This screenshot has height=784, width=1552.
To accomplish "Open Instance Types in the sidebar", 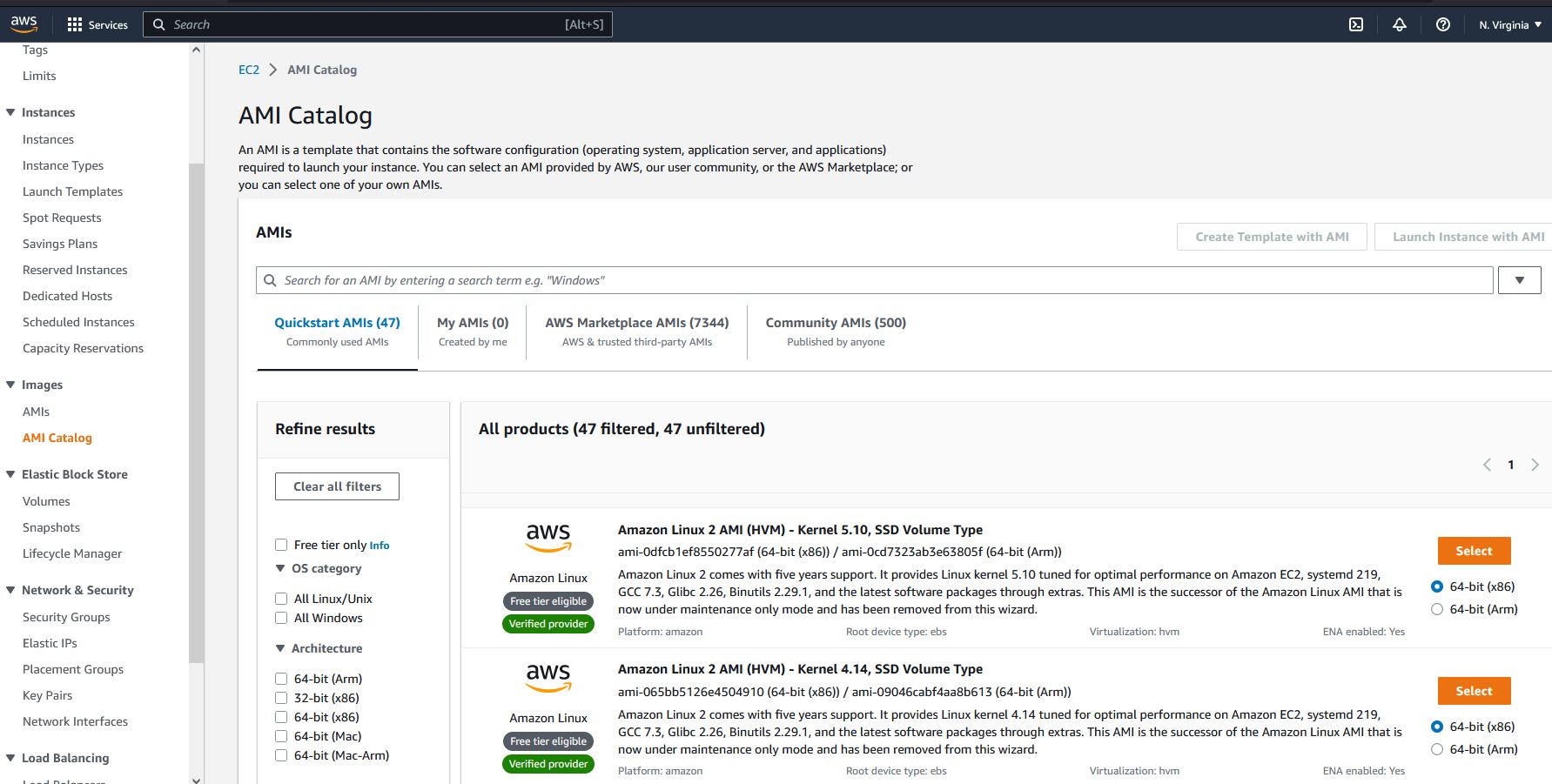I will click(x=63, y=165).
